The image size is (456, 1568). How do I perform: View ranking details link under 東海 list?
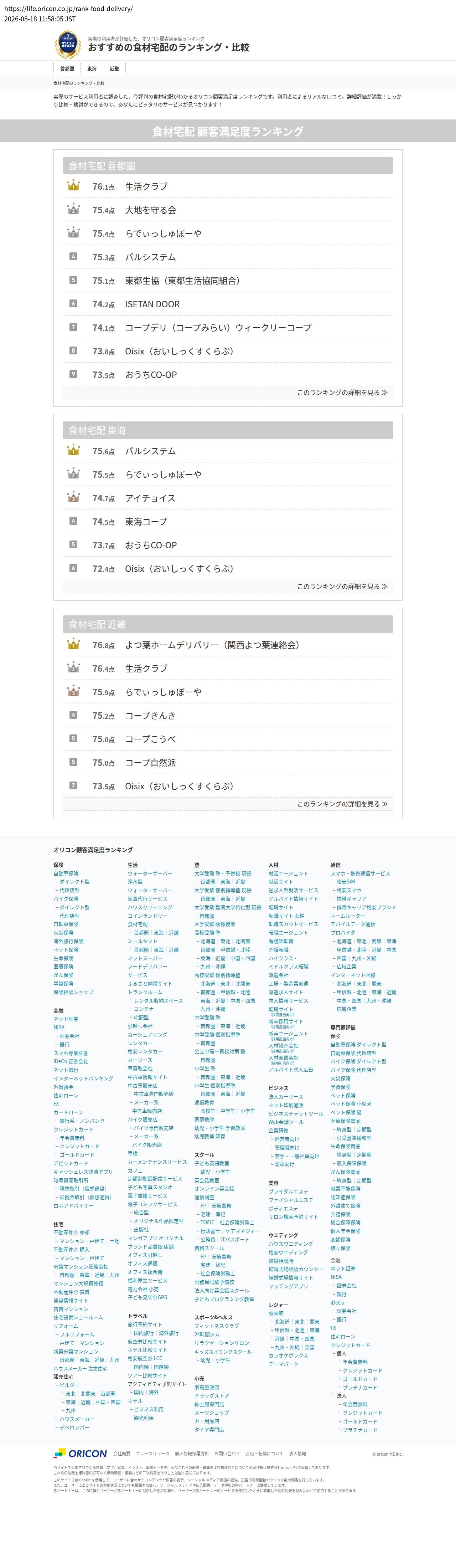pos(342,587)
